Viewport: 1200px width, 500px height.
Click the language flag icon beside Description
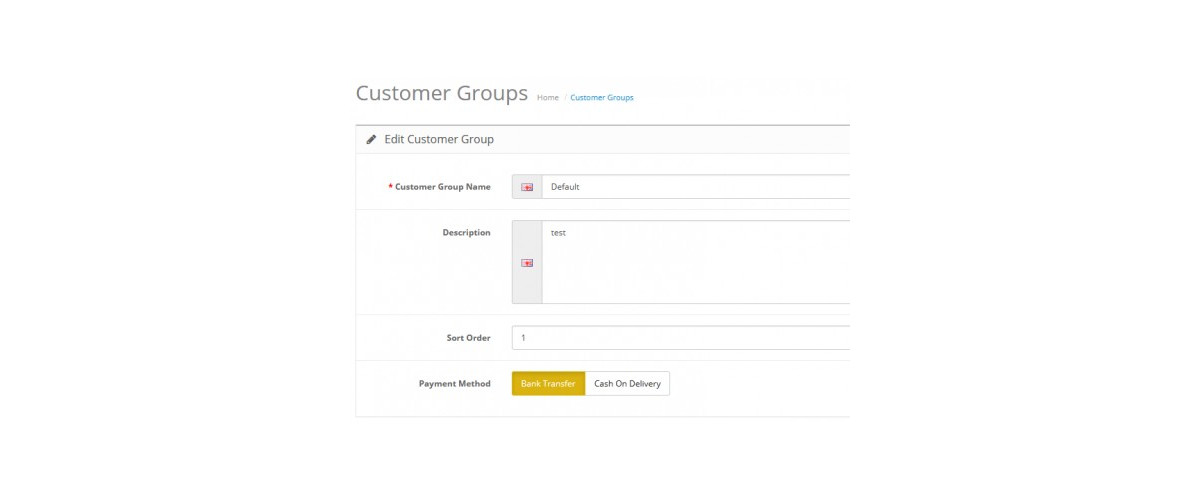(527, 263)
